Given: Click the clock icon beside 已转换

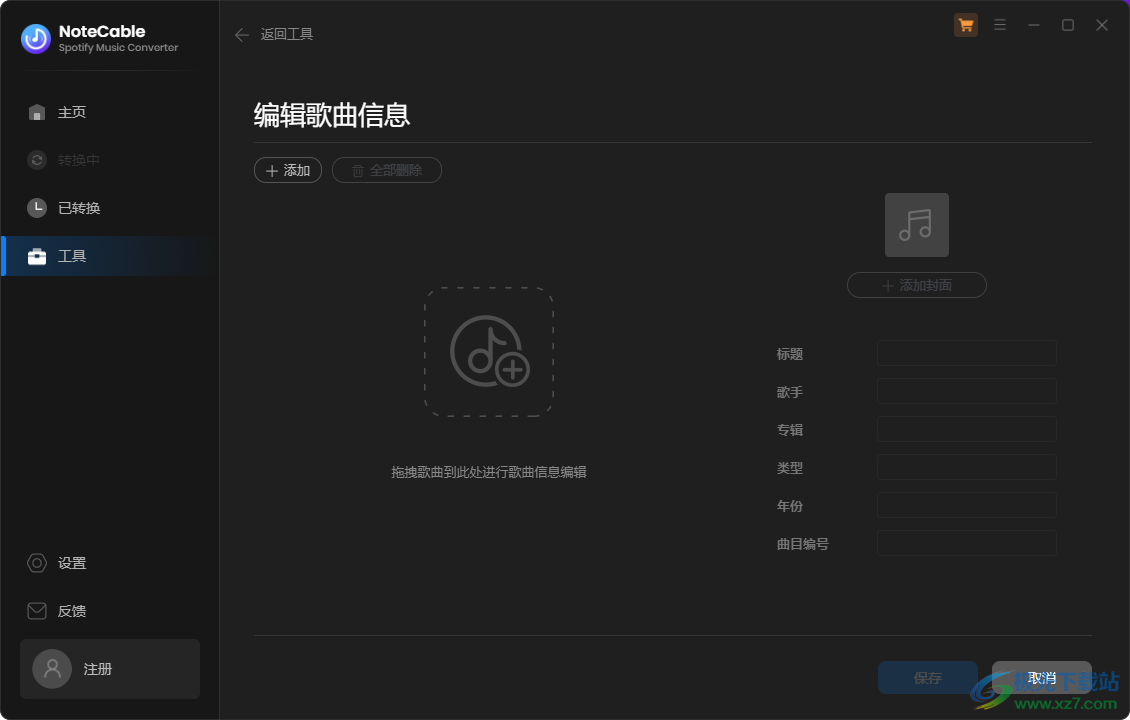Looking at the screenshot, I should [x=37, y=208].
